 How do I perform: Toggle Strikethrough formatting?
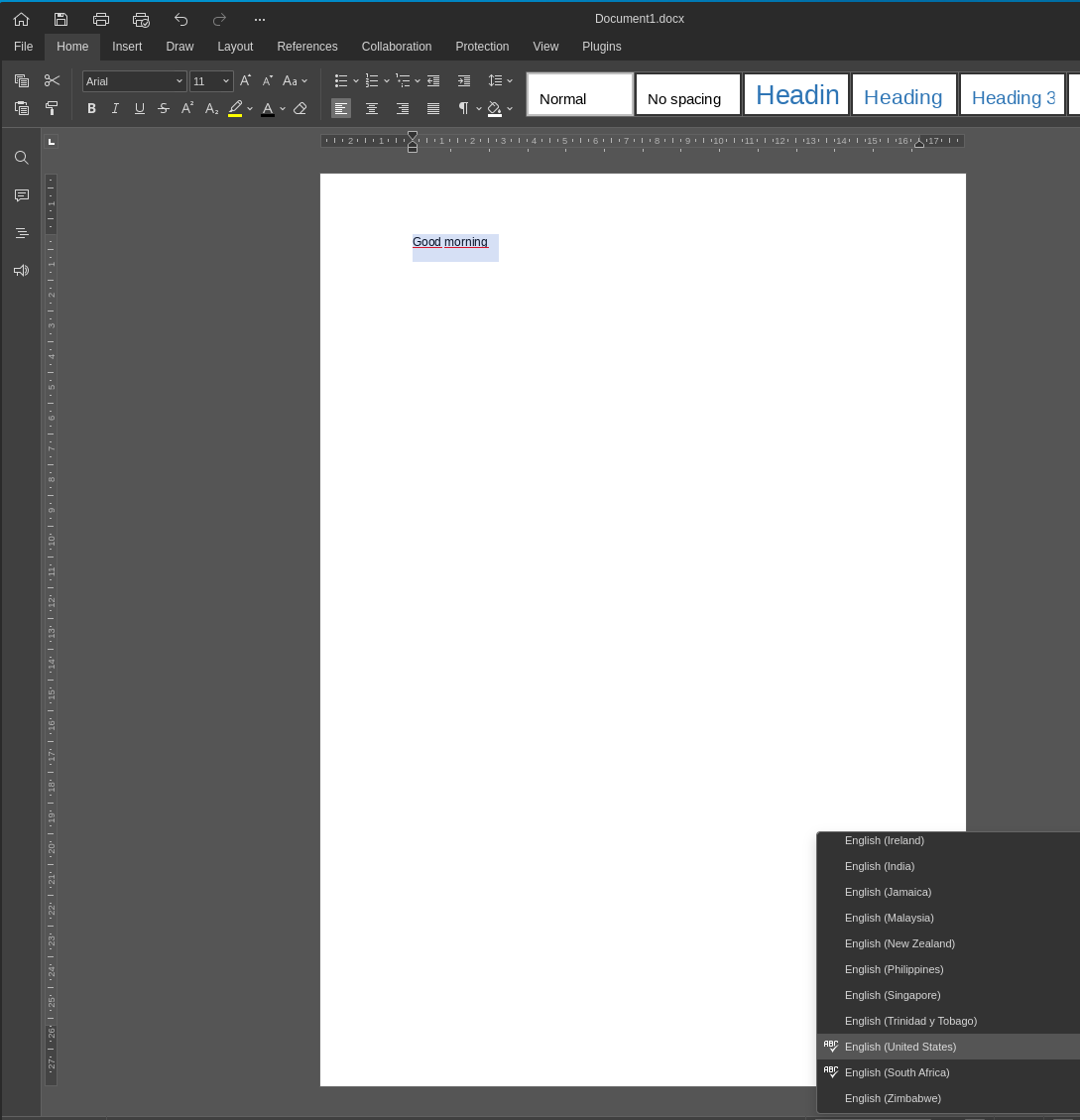tap(164, 108)
